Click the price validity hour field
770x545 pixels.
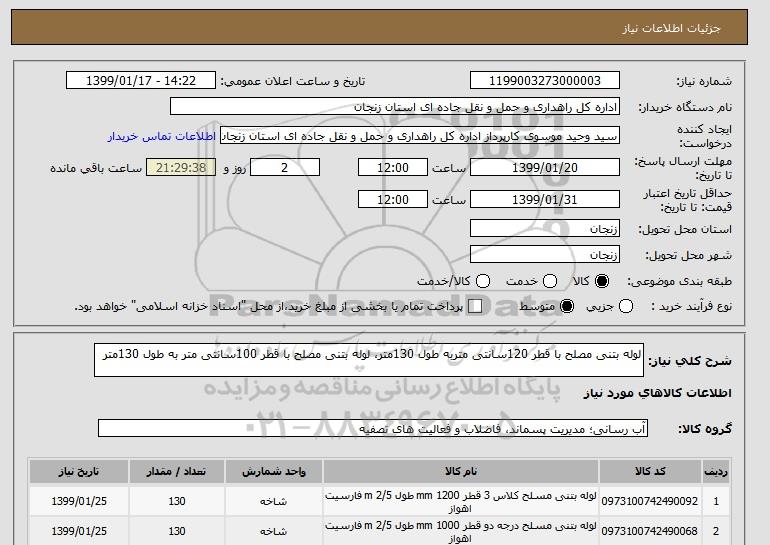pos(393,199)
